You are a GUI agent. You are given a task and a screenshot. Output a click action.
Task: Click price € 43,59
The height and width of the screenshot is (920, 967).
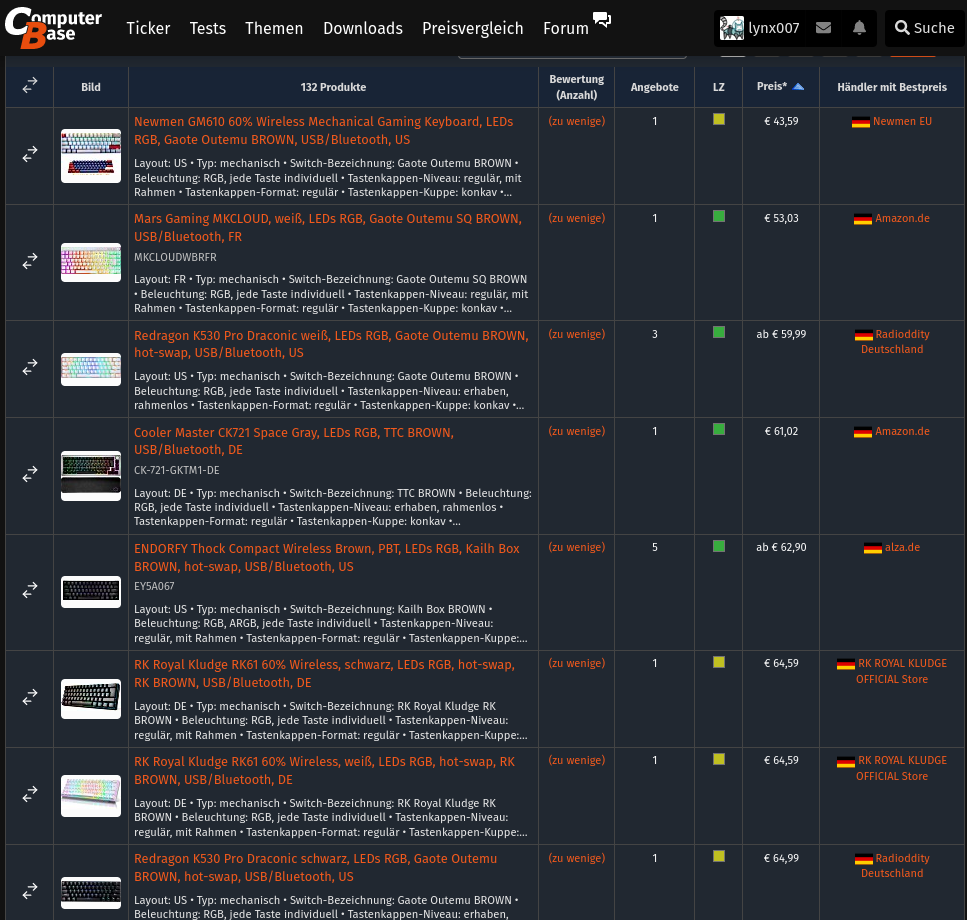(781, 121)
